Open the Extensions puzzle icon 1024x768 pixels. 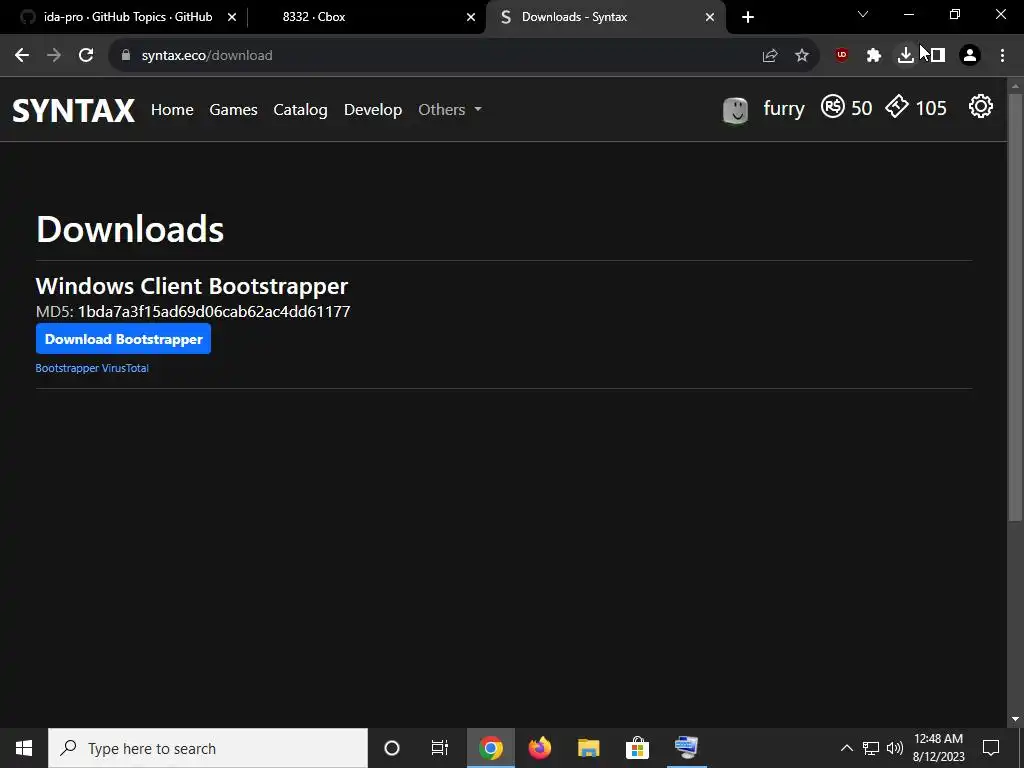(874, 56)
